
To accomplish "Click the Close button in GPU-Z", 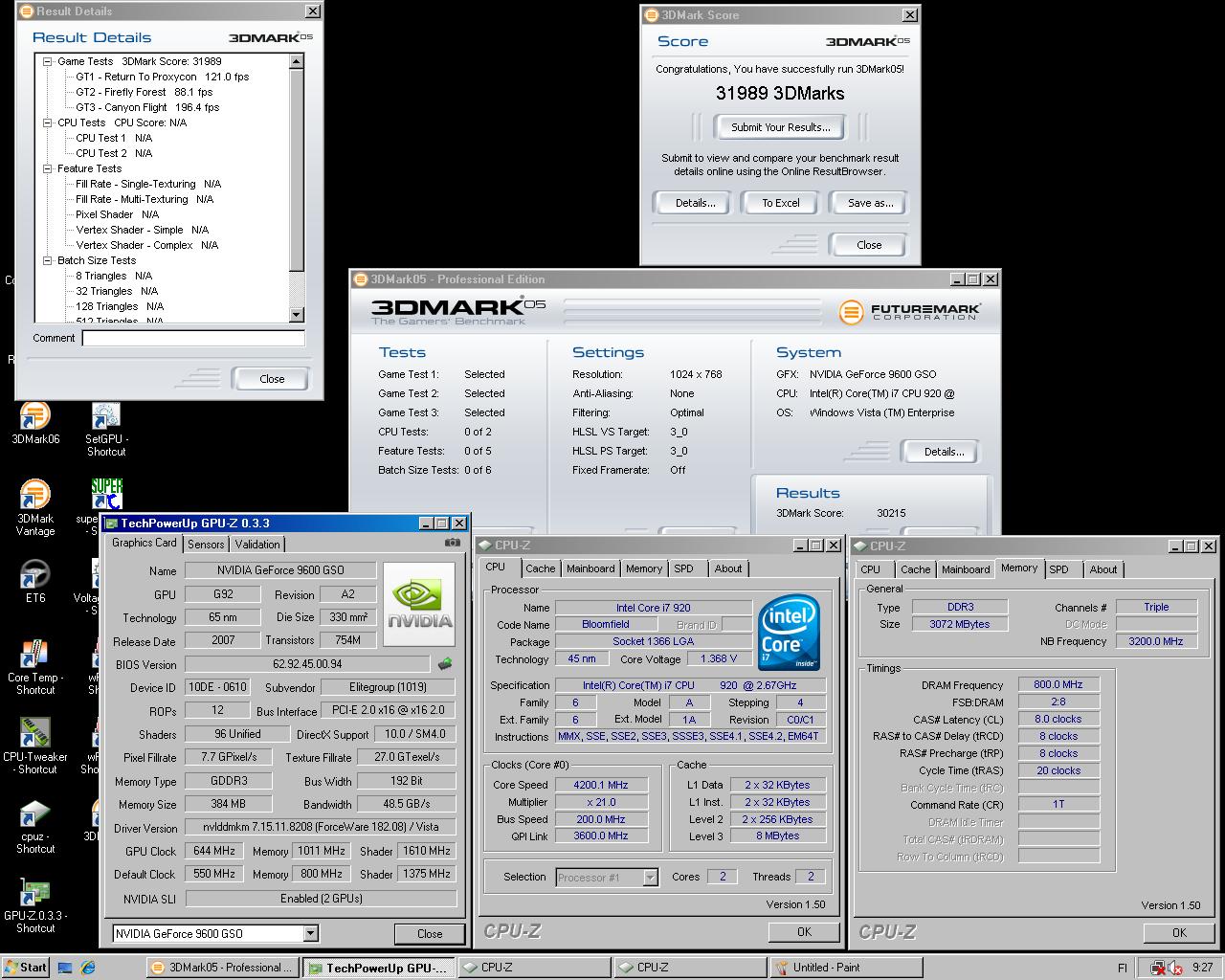I will (430, 934).
